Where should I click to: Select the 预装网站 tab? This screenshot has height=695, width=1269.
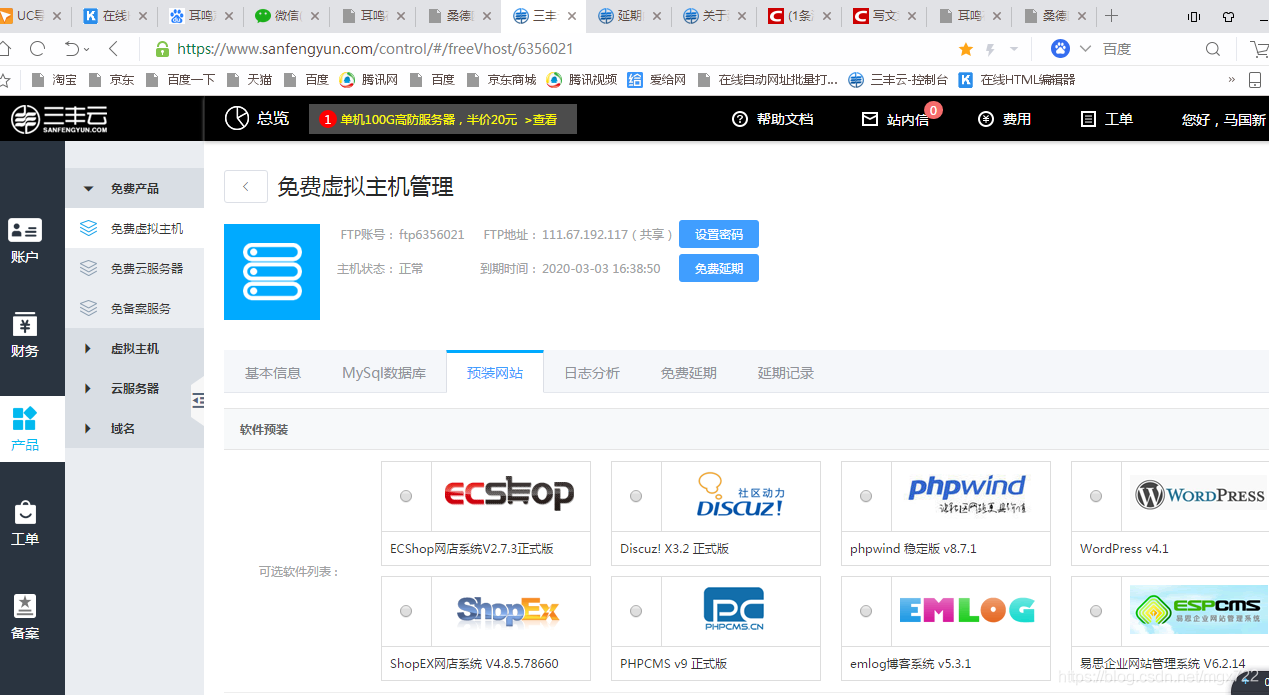pos(495,373)
